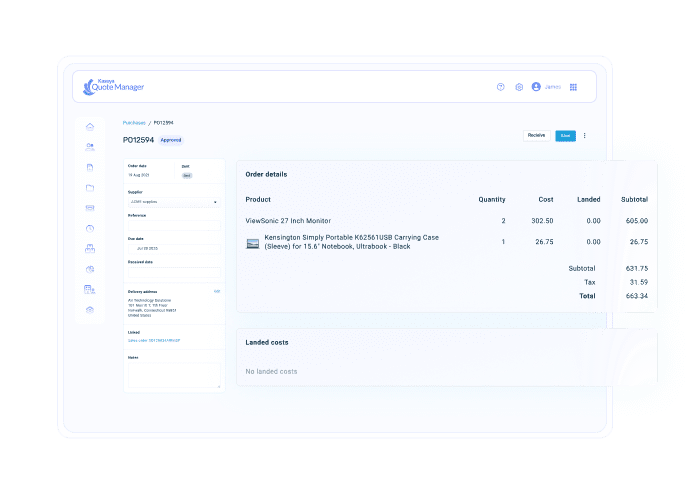This screenshot has height=494, width=694.
Task: Open the three-dot more options menu
Action: pos(585,135)
